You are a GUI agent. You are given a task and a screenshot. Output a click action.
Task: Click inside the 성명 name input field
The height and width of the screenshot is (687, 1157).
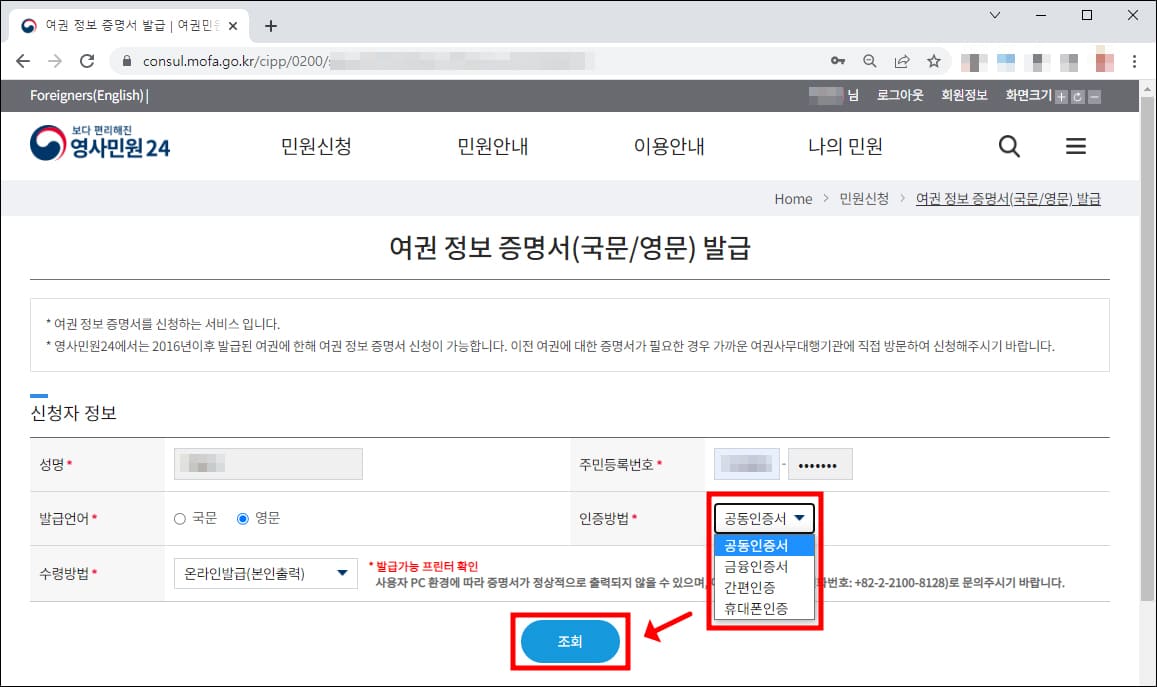tap(267, 463)
